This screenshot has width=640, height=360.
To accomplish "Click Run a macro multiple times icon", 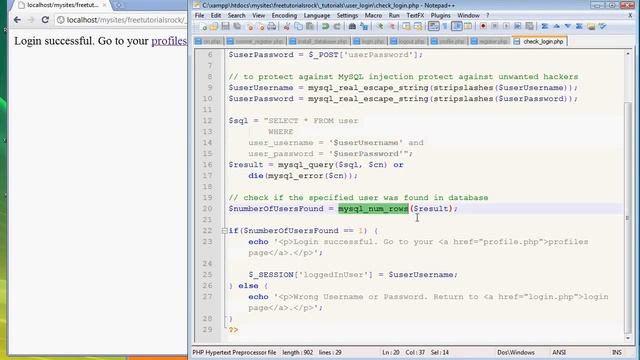I will pos(518,26).
